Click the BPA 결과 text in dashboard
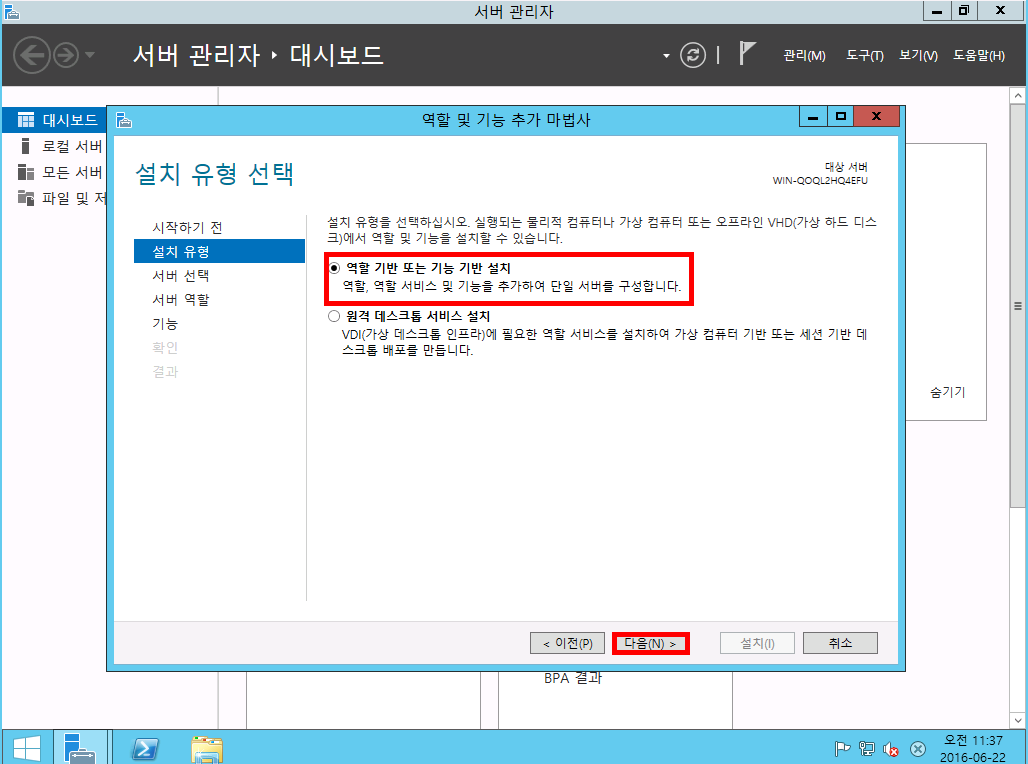 [x=573, y=678]
